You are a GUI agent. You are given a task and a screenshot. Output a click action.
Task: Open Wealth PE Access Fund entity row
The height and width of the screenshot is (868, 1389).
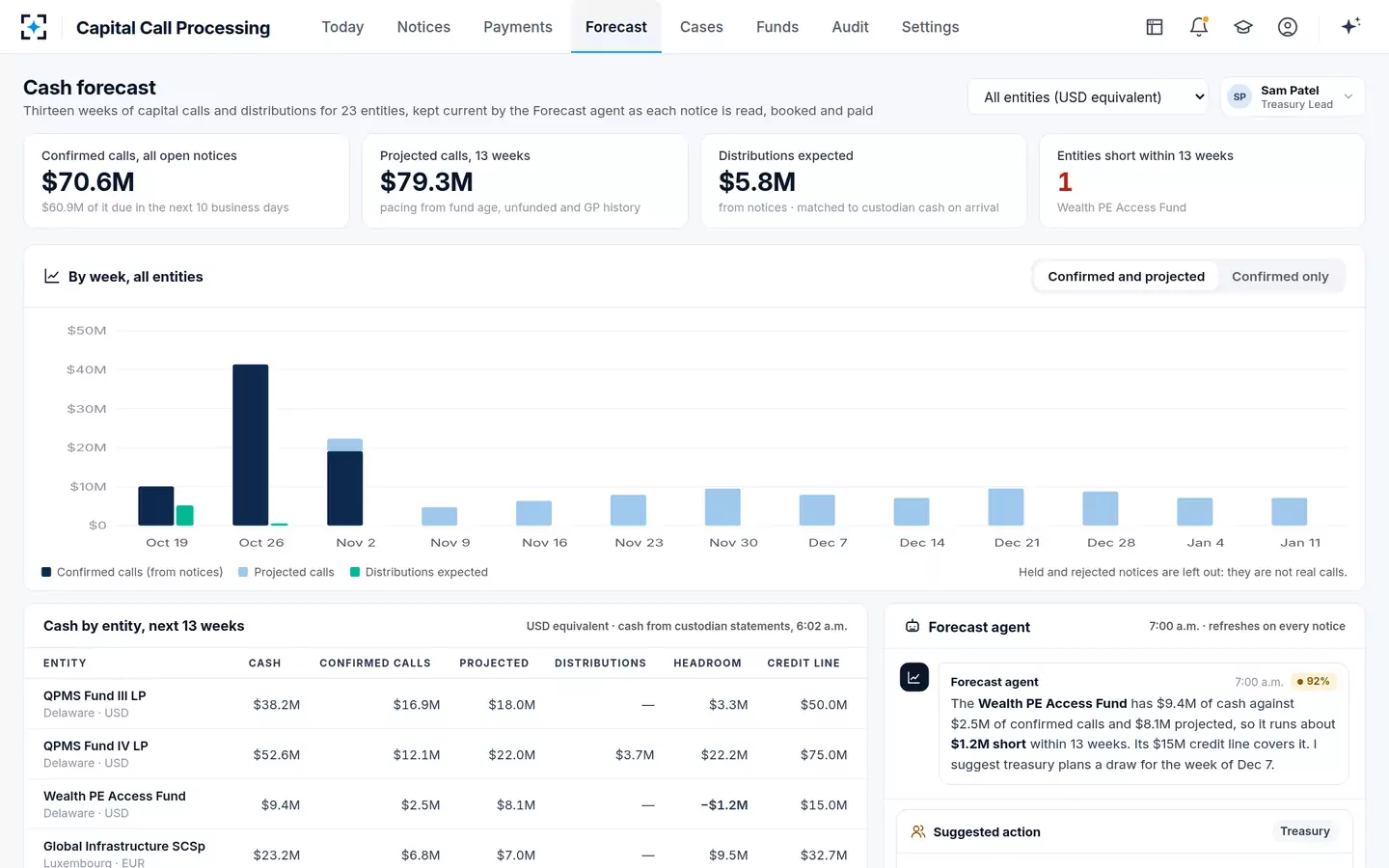446,804
